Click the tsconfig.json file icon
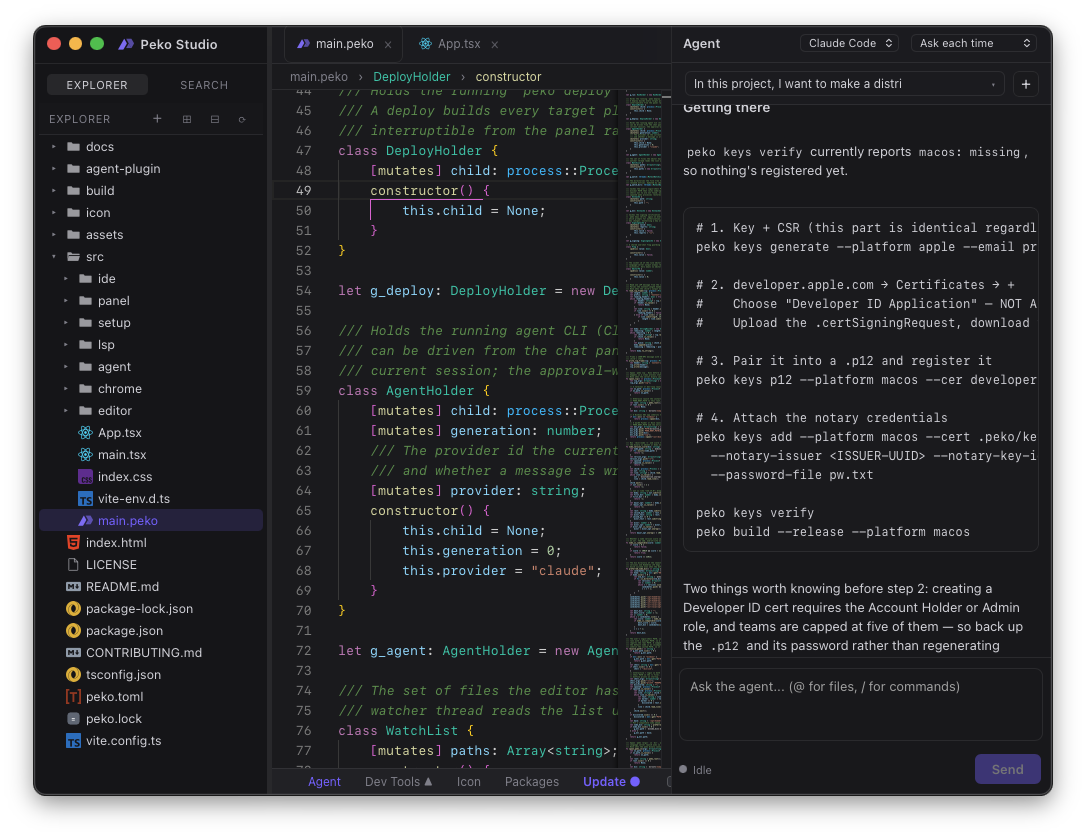The image size is (1086, 840). pyautogui.click(x=73, y=675)
